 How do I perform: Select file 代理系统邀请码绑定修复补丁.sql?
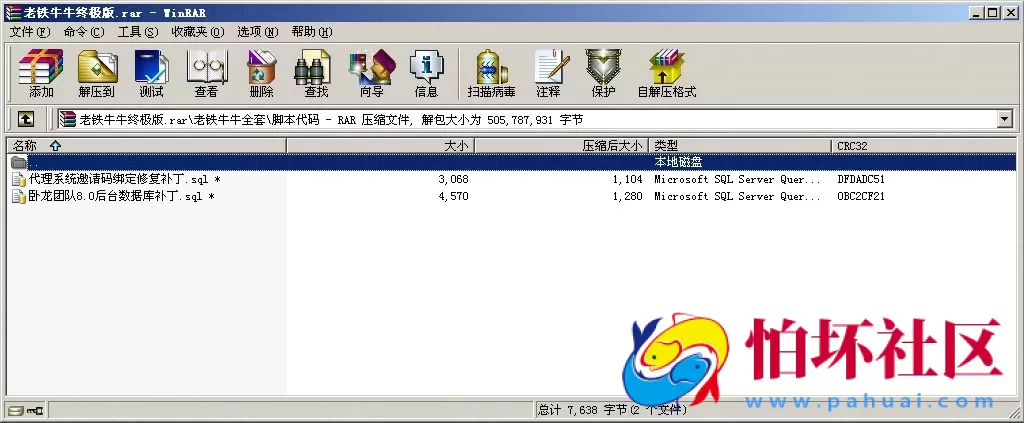(124, 179)
